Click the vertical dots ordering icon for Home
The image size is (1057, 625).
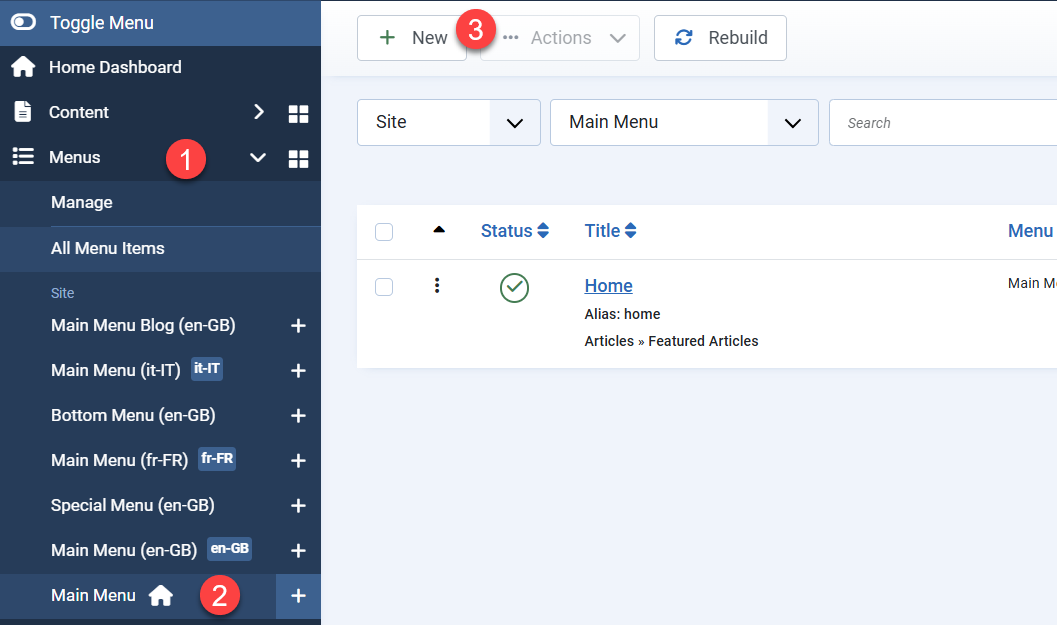pos(436,286)
